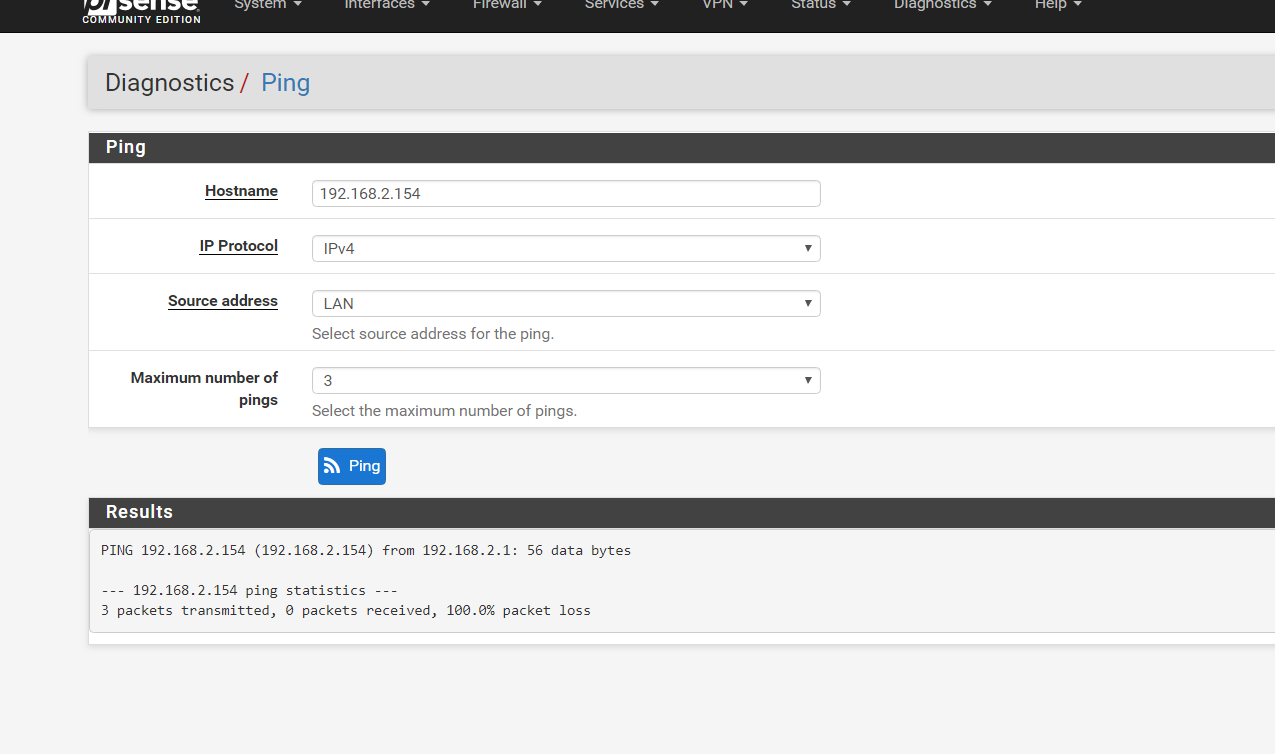Focus the Hostname input field

(566, 194)
